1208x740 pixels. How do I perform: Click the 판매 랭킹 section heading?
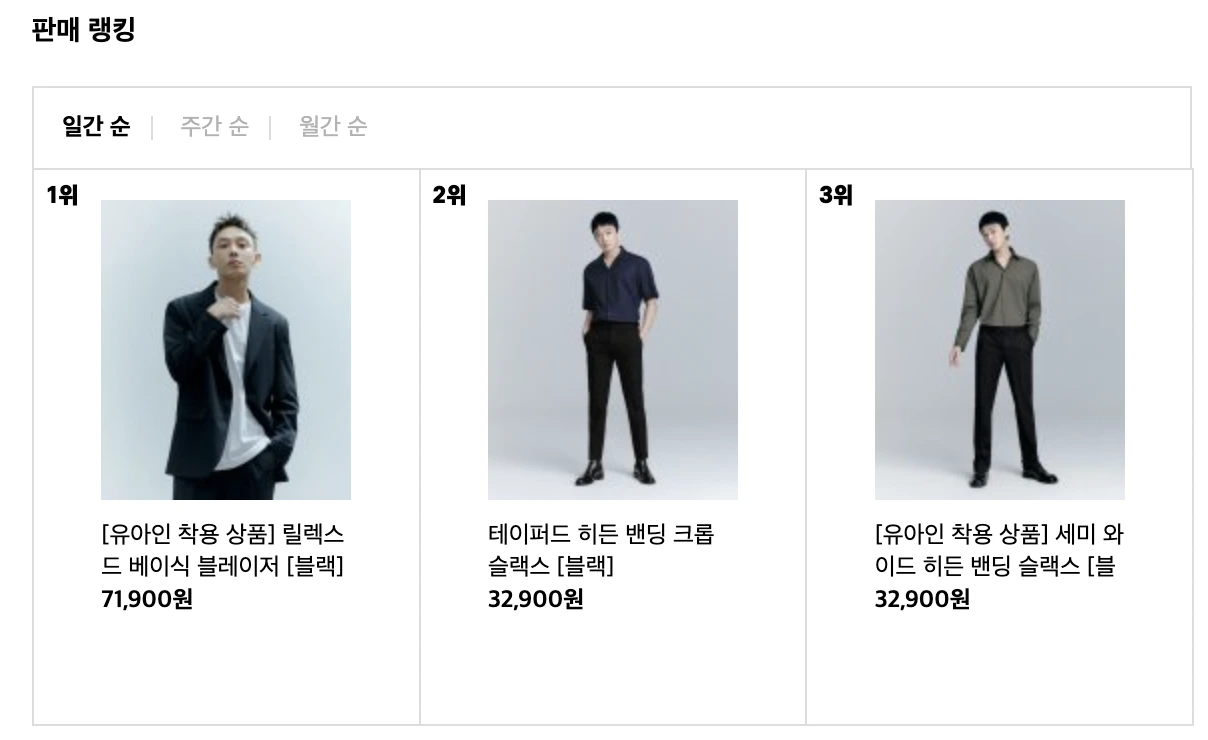[83, 30]
